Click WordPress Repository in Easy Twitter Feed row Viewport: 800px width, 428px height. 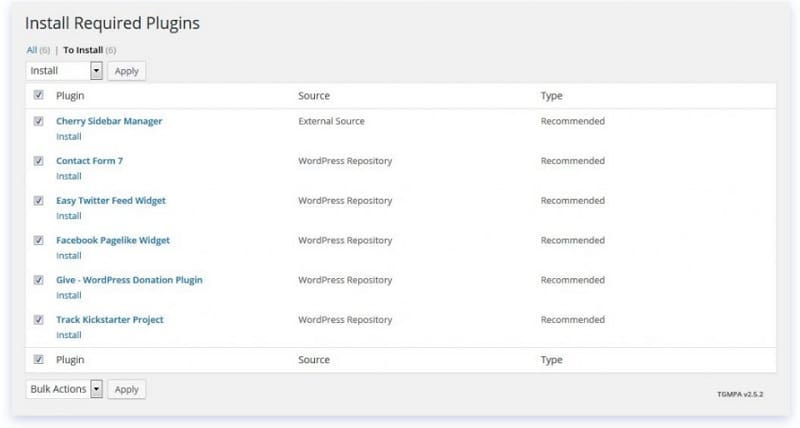point(345,200)
